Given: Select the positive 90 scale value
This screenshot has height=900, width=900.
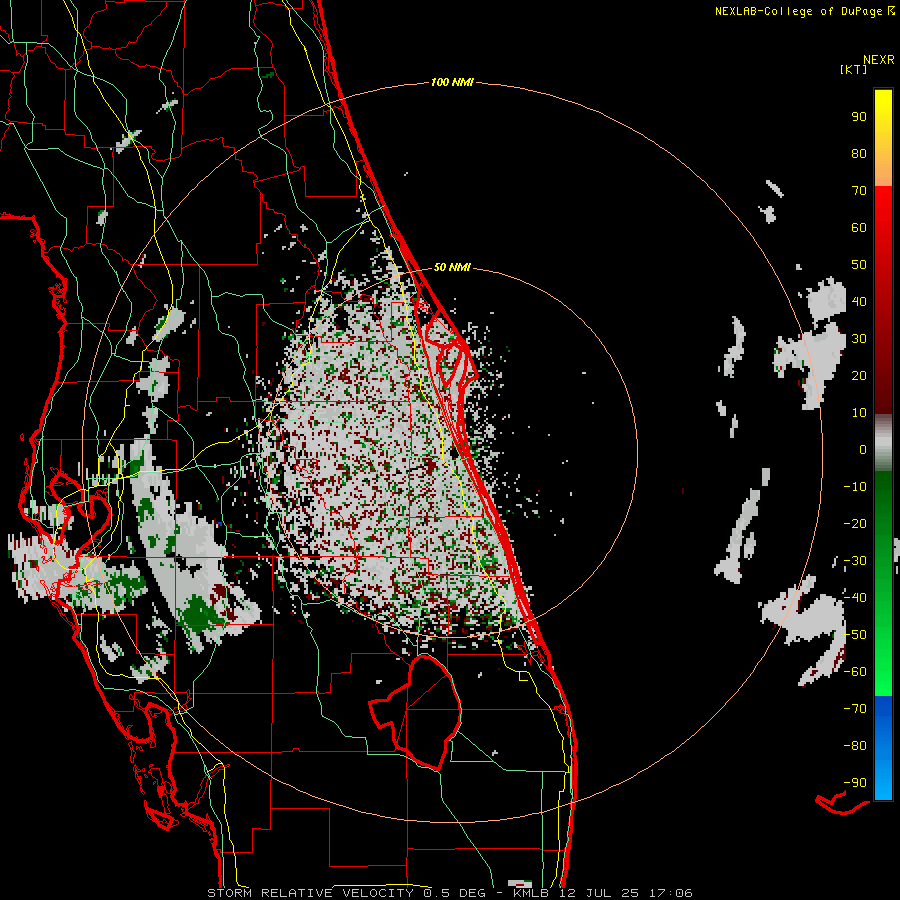Looking at the screenshot, I should [x=859, y=117].
